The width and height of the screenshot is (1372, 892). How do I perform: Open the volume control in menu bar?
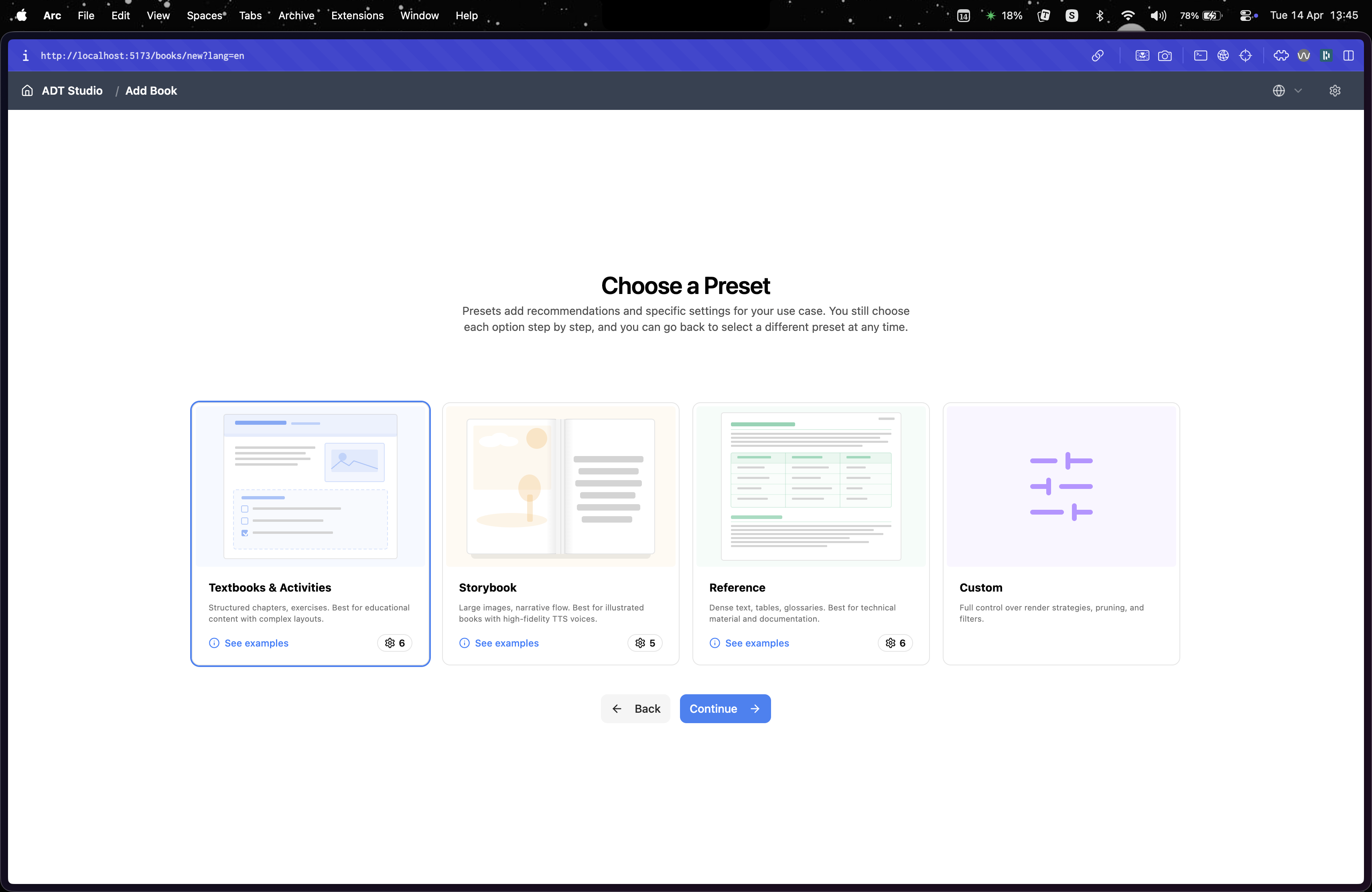(x=1158, y=16)
